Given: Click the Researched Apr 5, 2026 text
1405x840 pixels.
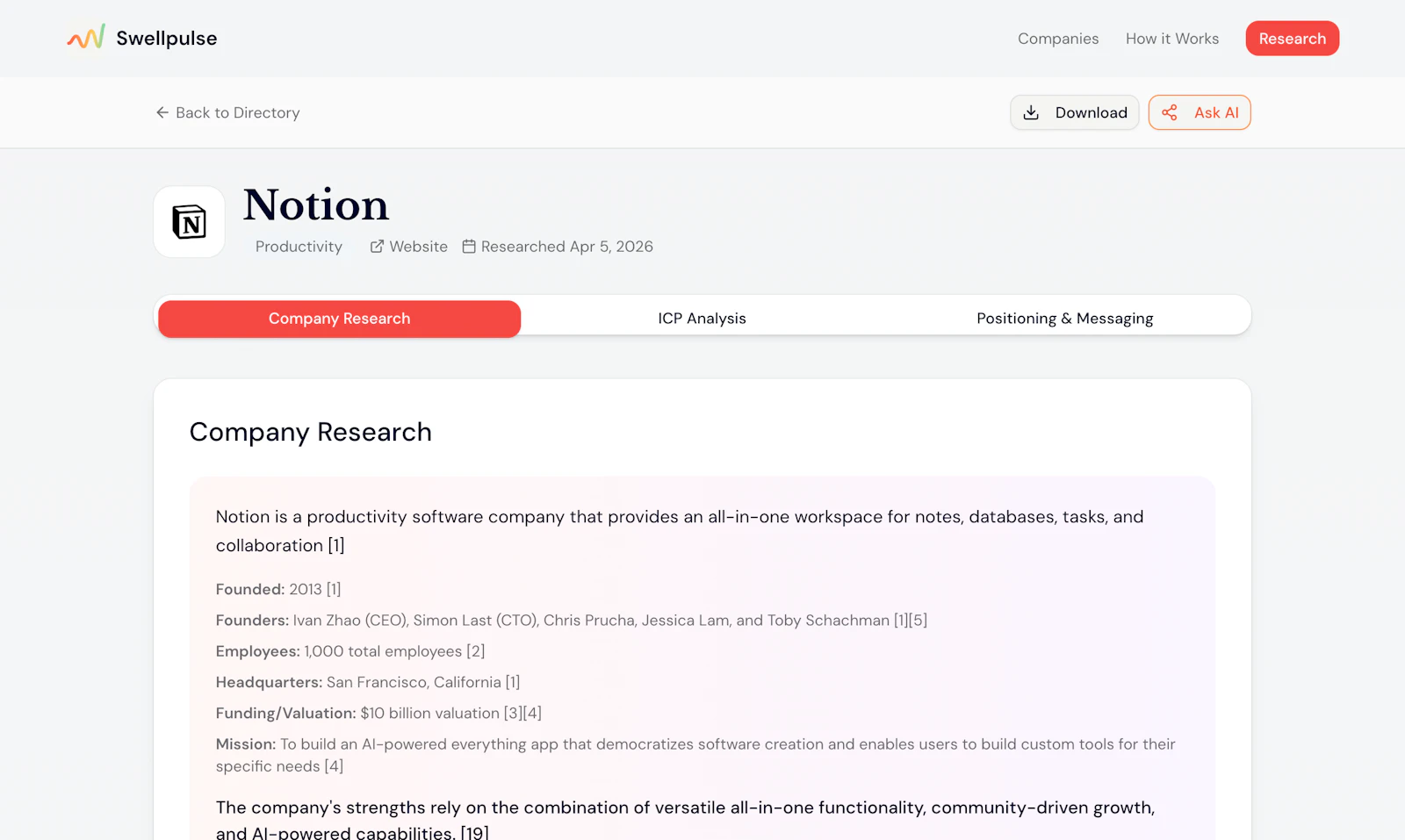Looking at the screenshot, I should (567, 247).
